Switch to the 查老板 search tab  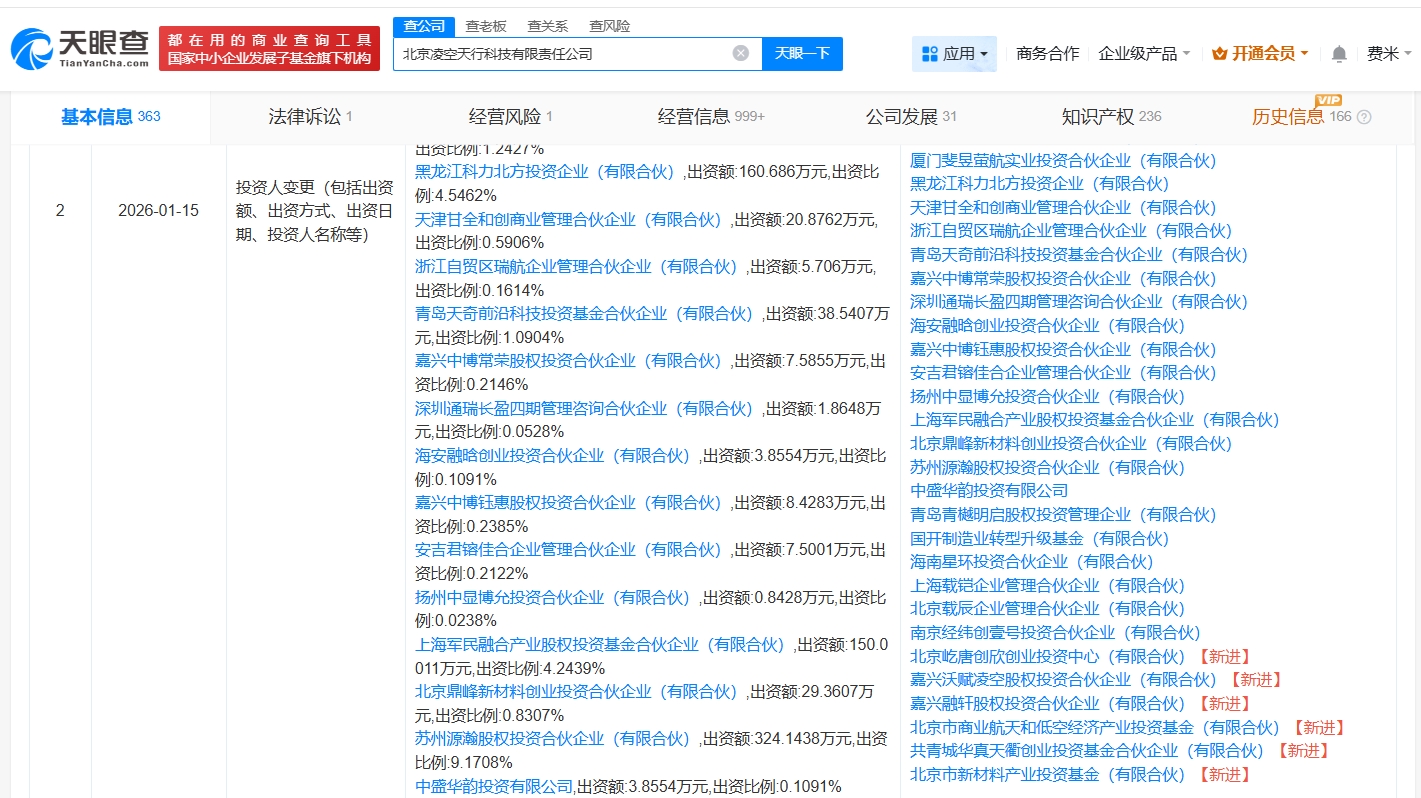click(487, 26)
